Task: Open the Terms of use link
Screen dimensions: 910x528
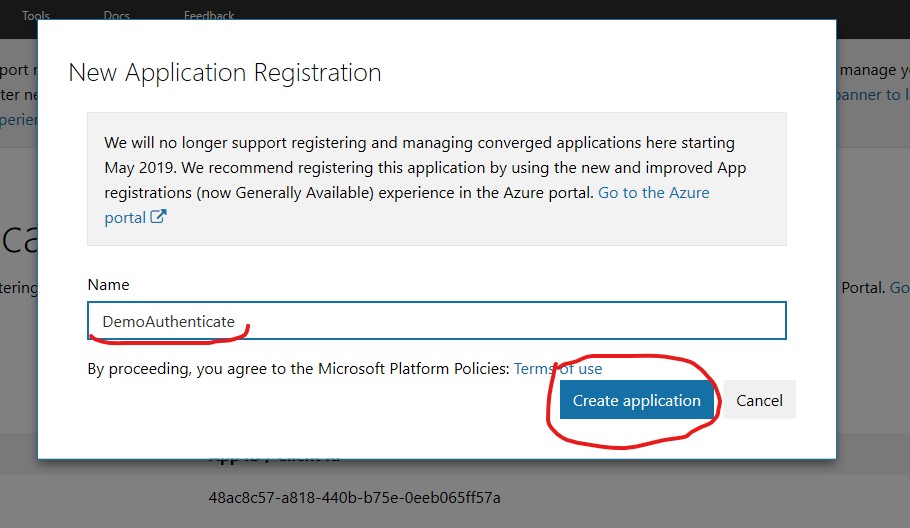Action: (558, 368)
